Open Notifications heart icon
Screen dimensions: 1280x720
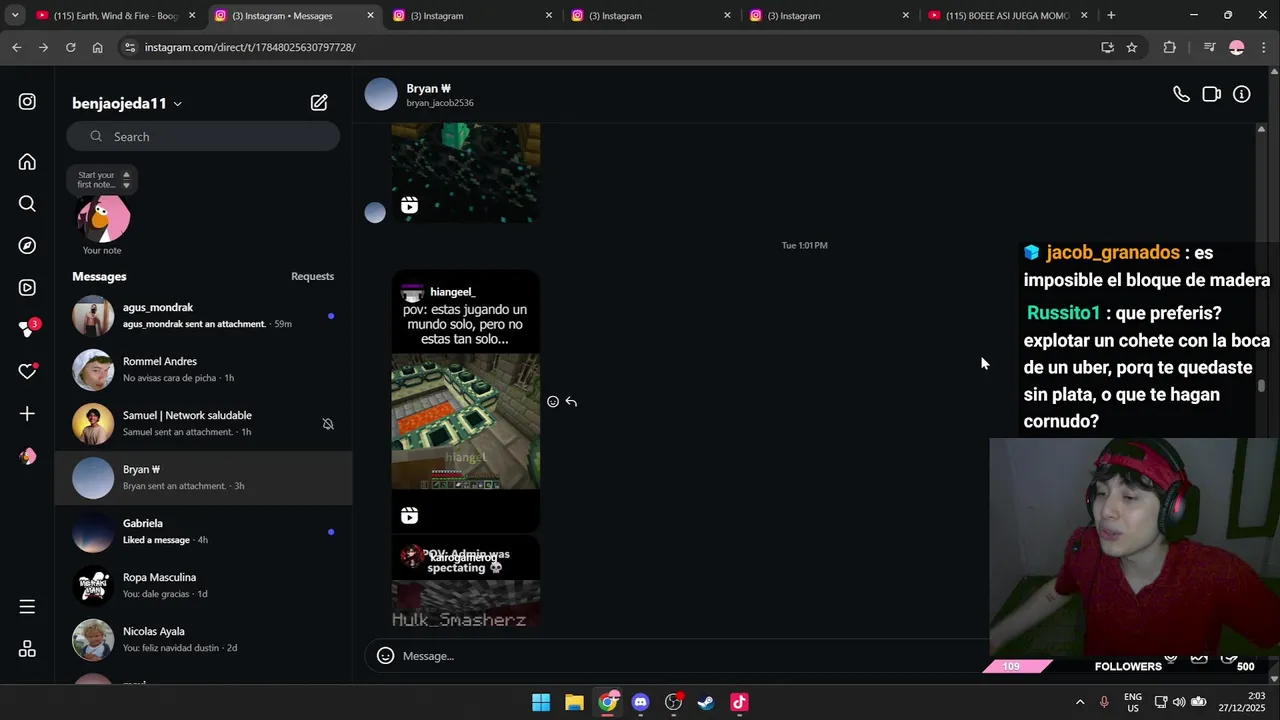coord(27,372)
